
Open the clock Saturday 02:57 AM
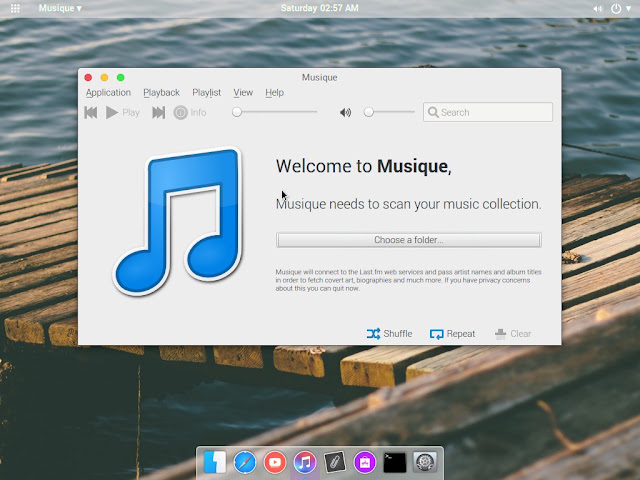(x=320, y=8)
